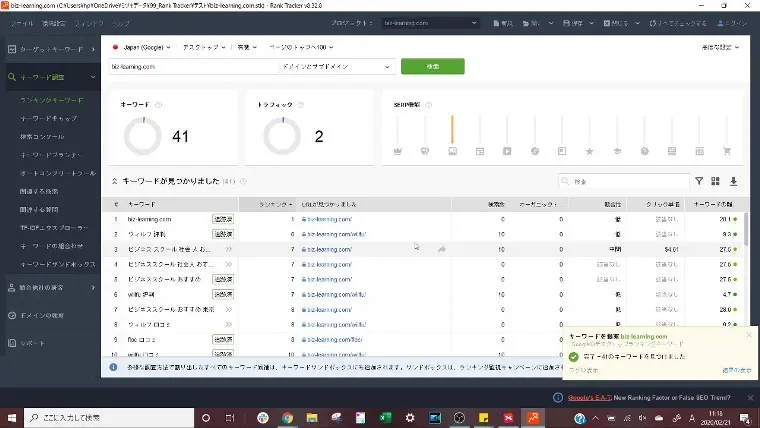Click the filter funnel icon above the table

[x=699, y=181]
